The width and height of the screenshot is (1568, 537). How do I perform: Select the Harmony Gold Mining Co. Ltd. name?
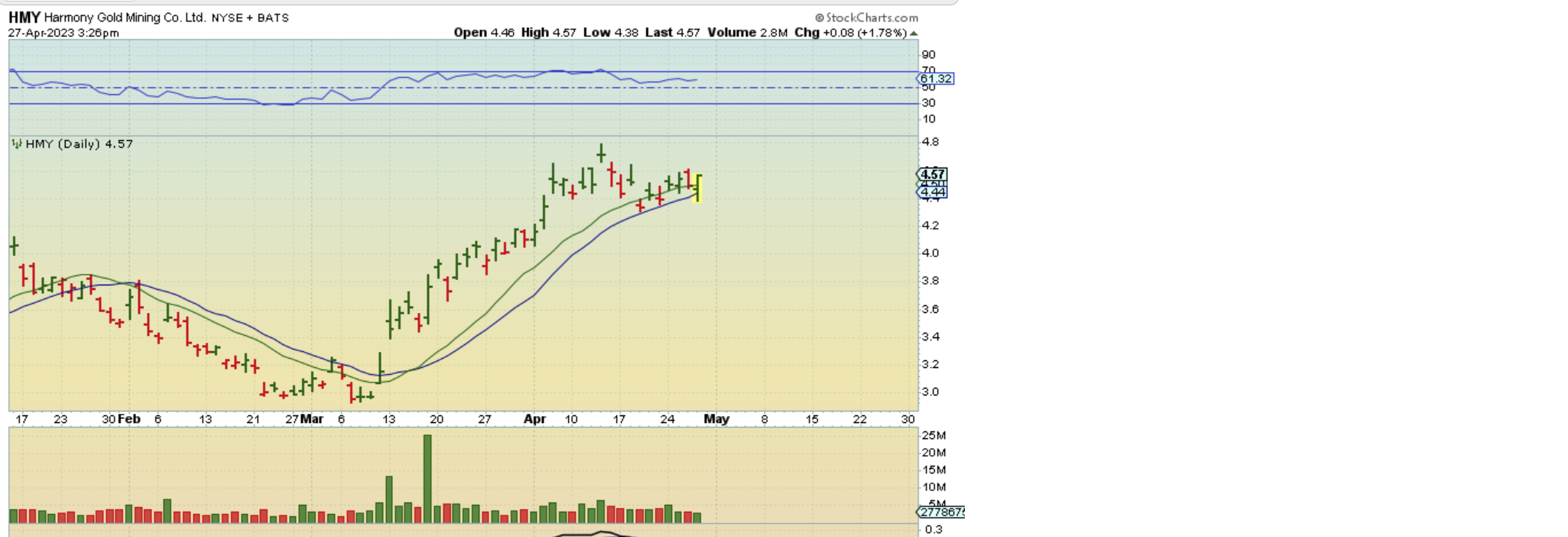(x=125, y=17)
